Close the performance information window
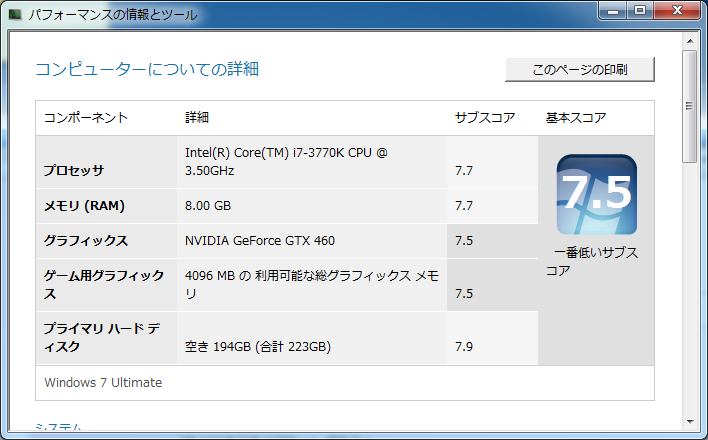 pos(677,10)
